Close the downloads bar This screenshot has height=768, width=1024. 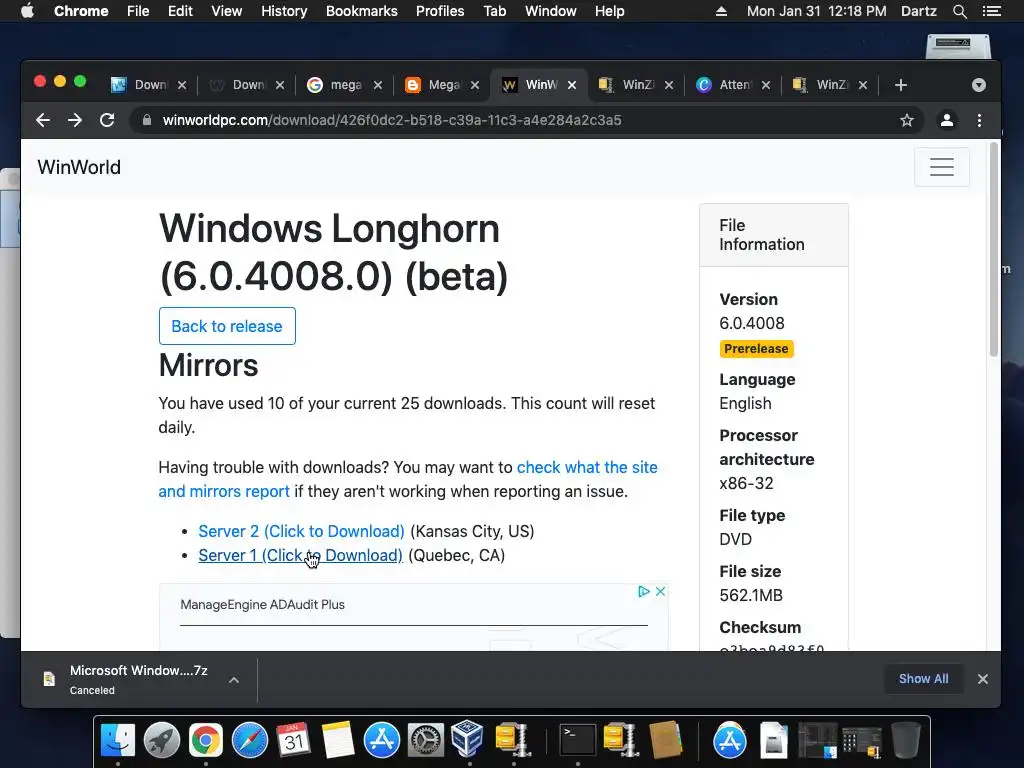pos(982,679)
